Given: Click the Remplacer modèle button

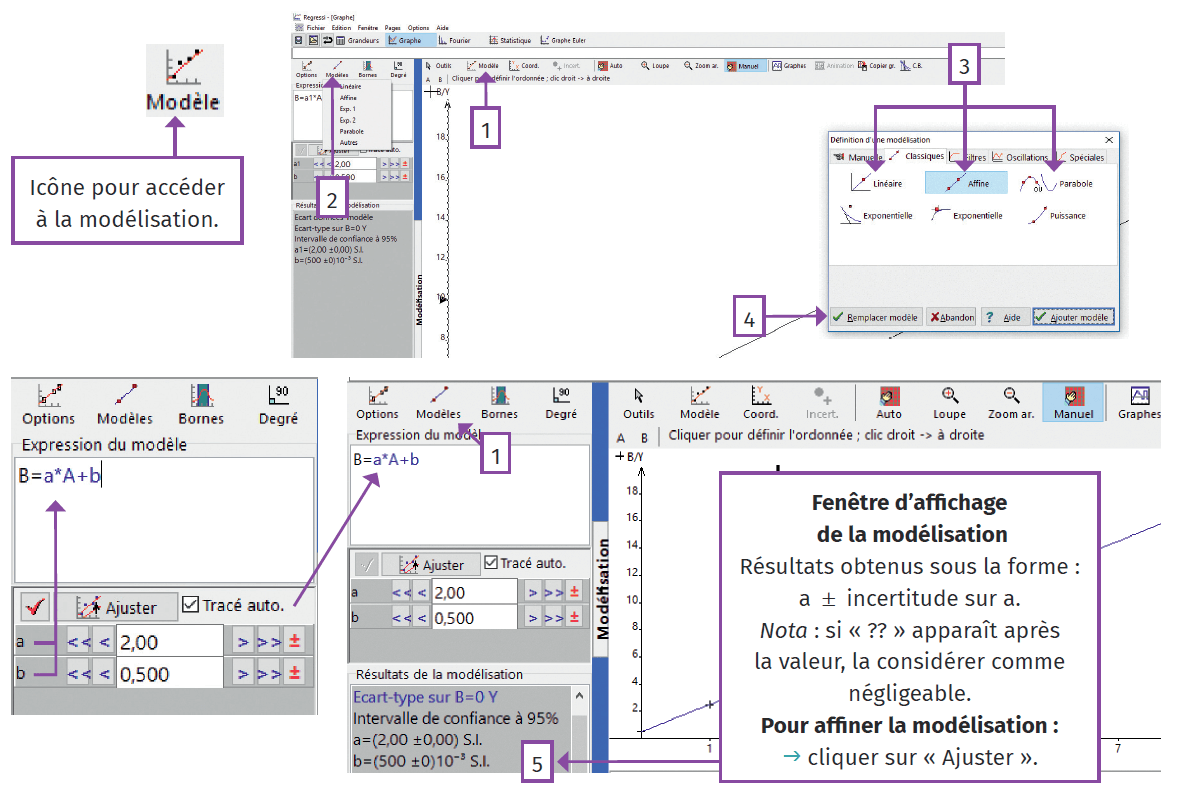Looking at the screenshot, I should (x=876, y=317).
